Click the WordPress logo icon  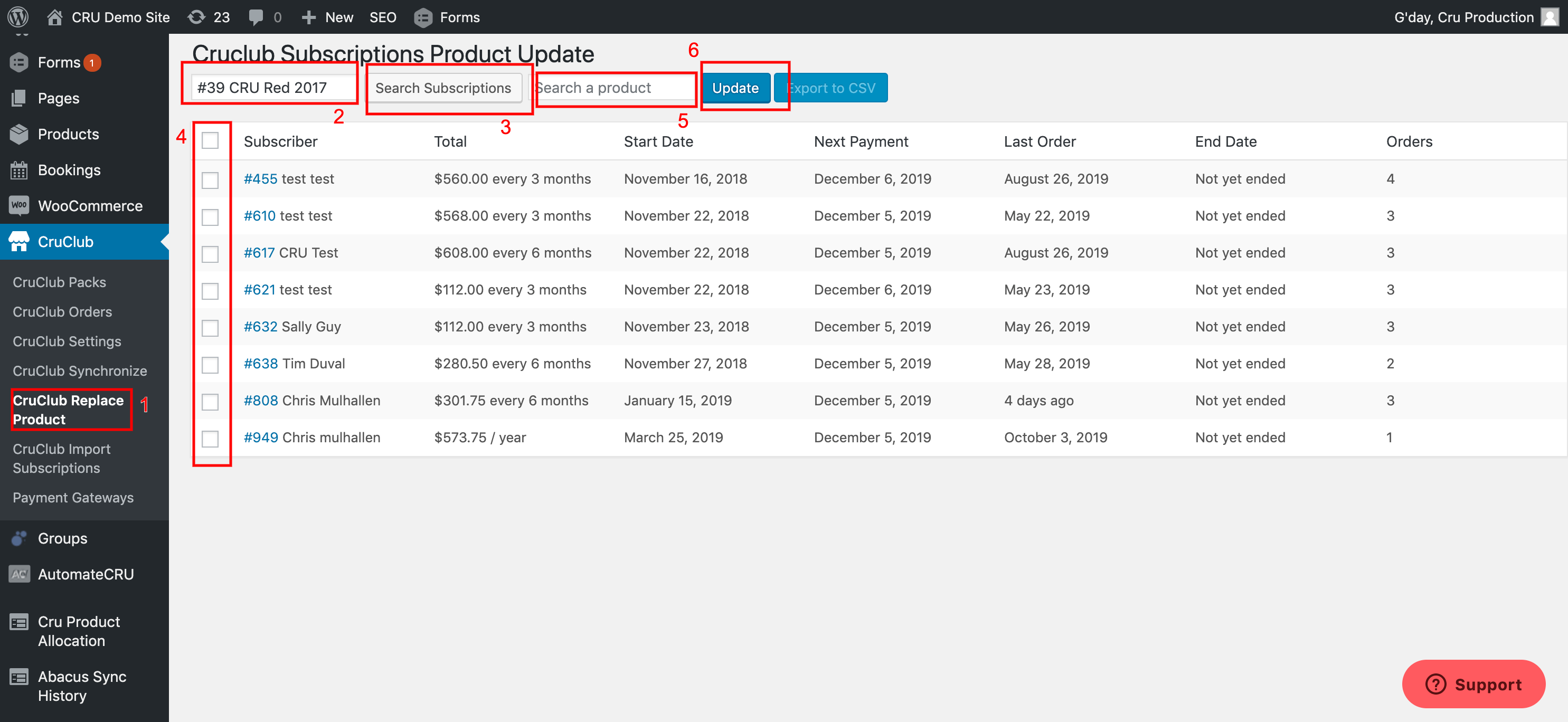18,16
